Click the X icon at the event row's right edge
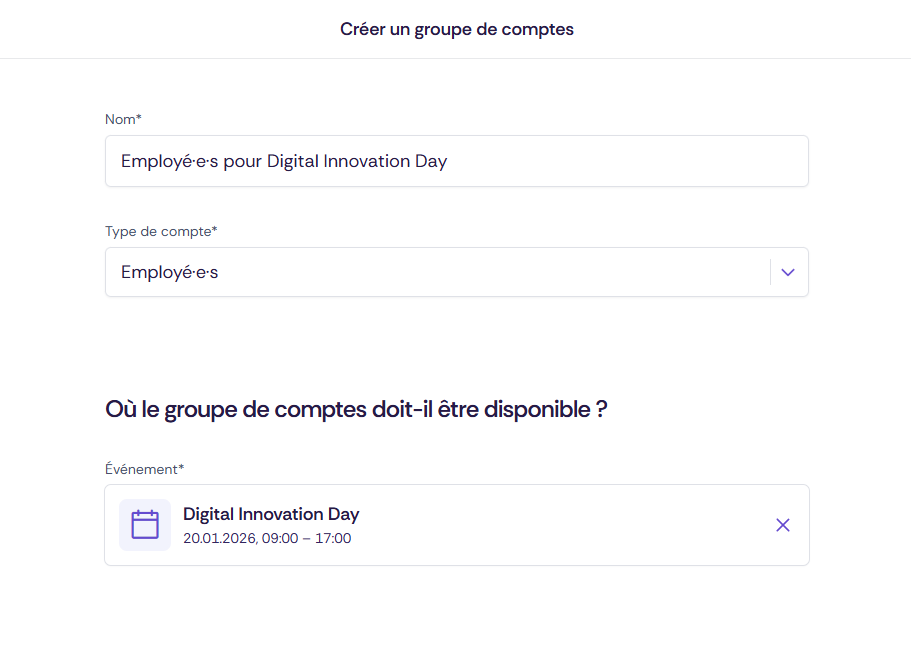 (x=783, y=524)
